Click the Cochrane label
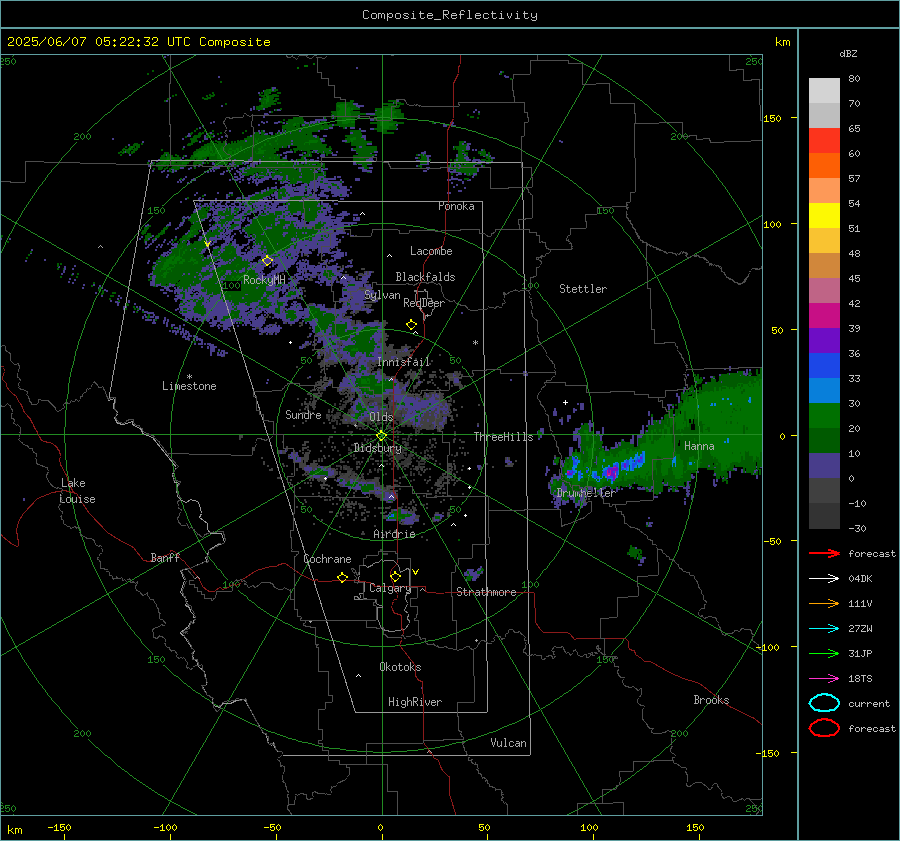The width and height of the screenshot is (900, 841). [327, 559]
